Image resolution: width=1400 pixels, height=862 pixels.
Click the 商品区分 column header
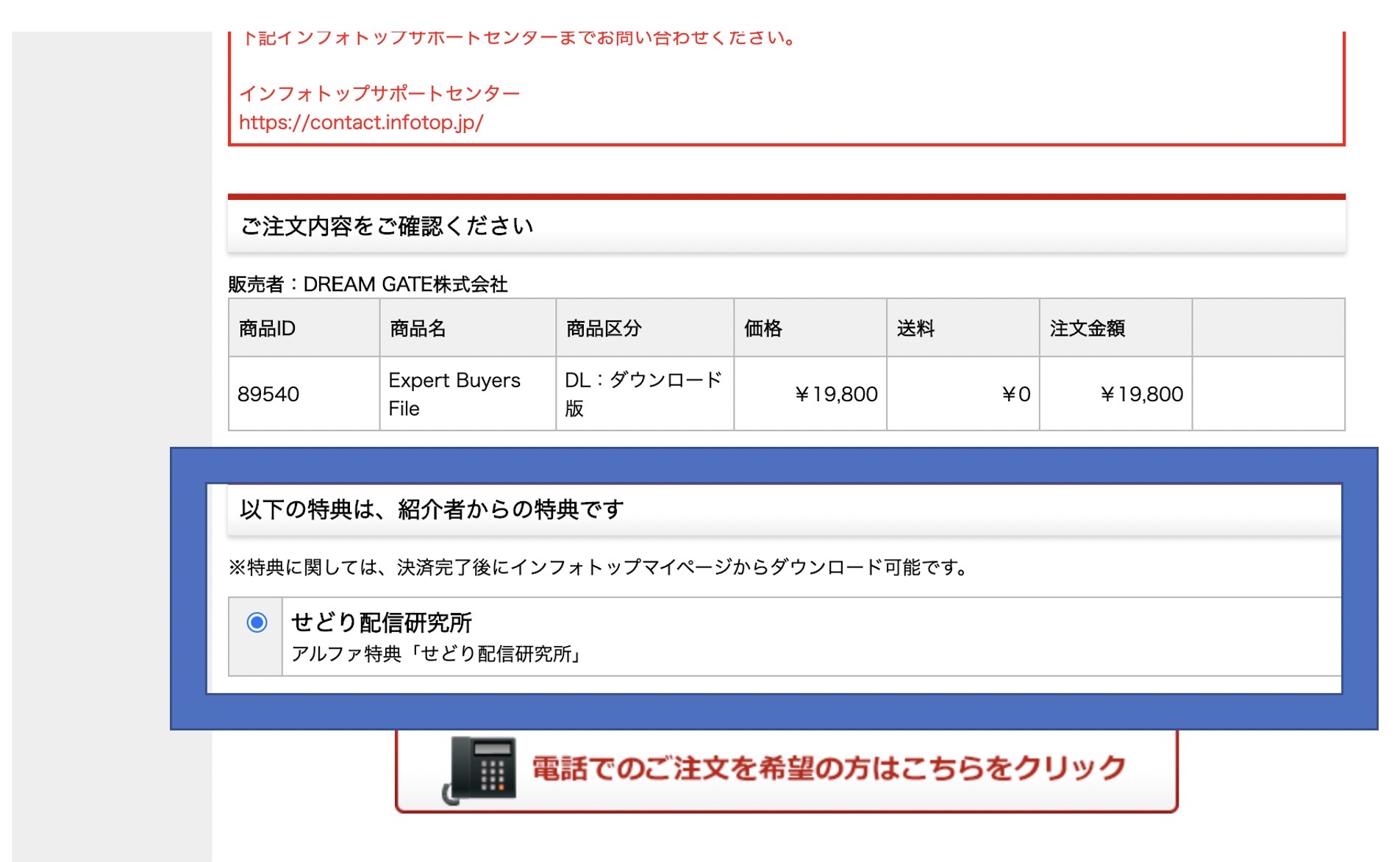(604, 328)
